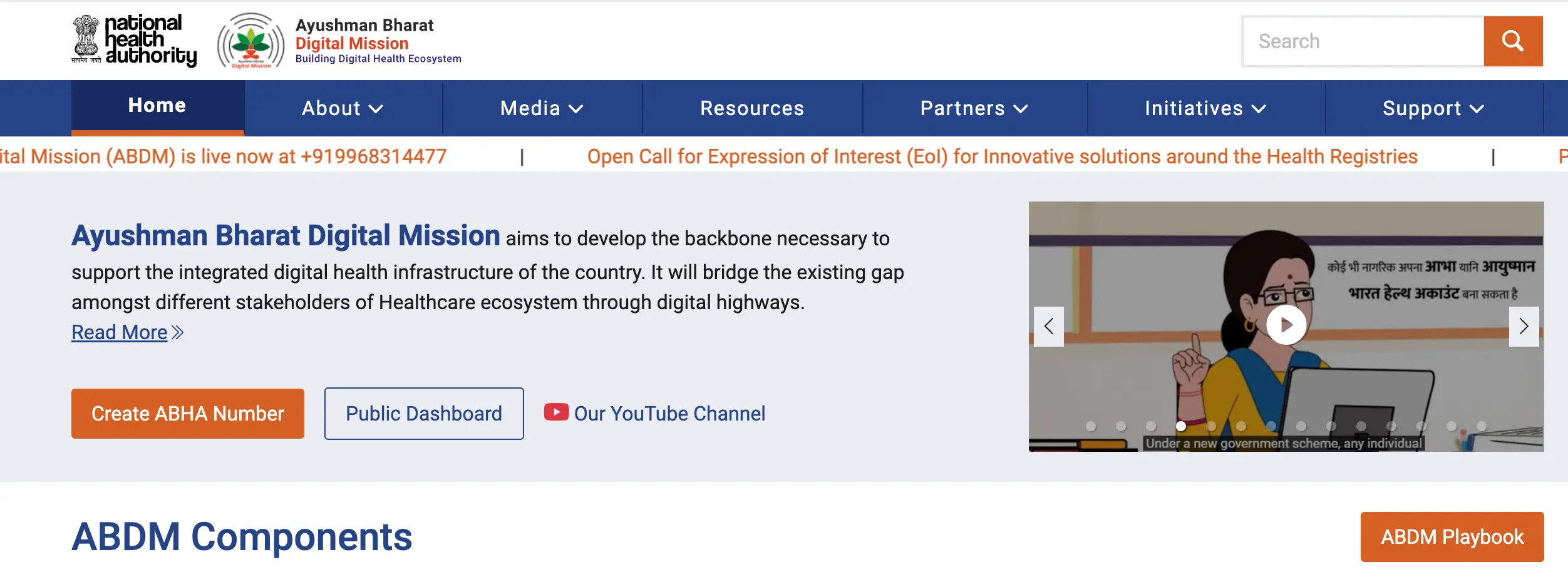The width and height of the screenshot is (1568, 582).
Task: Select the first carousel indicator dot
Action: [1091, 426]
